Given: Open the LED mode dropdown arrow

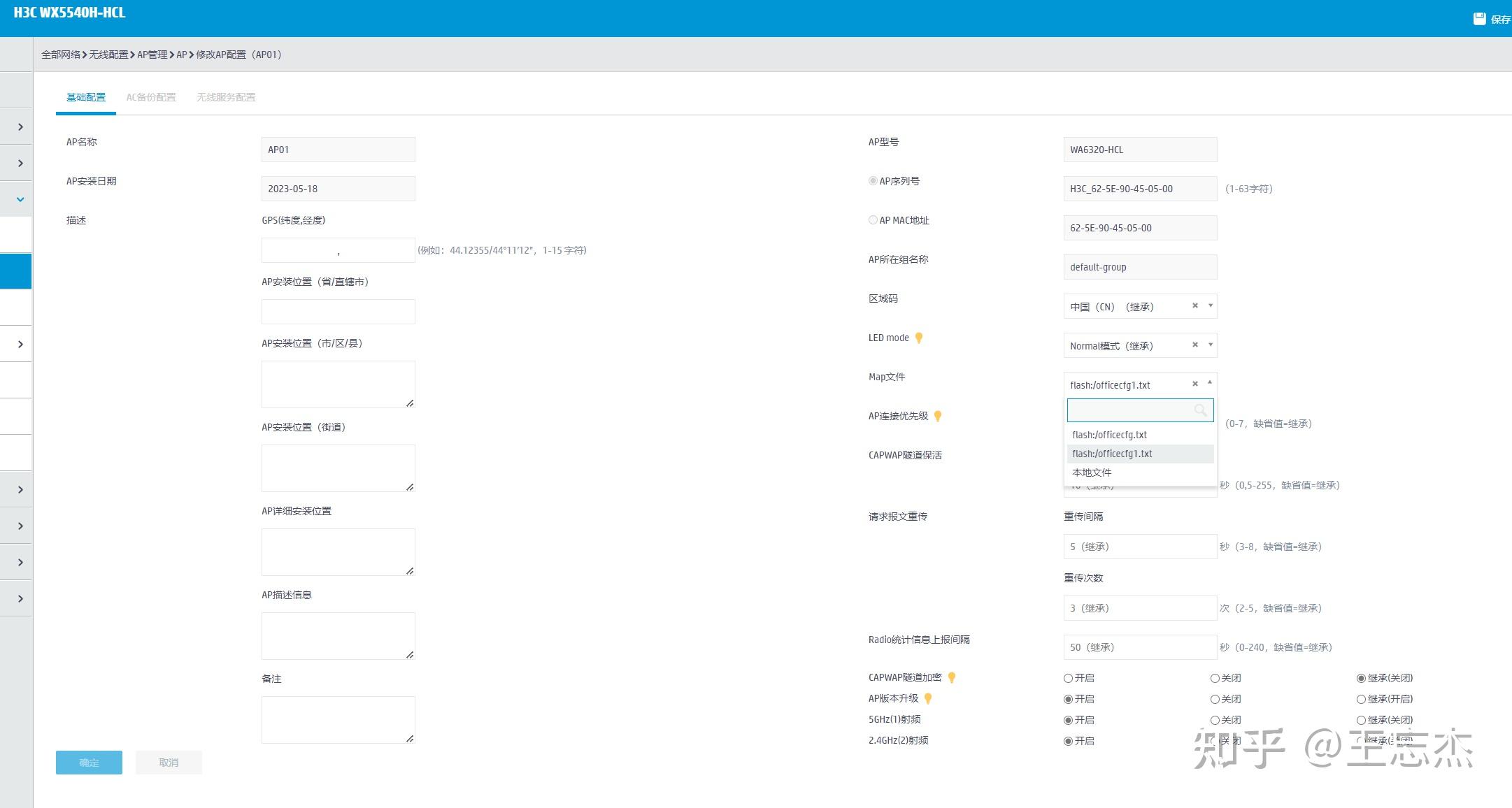Looking at the screenshot, I should (x=1211, y=345).
